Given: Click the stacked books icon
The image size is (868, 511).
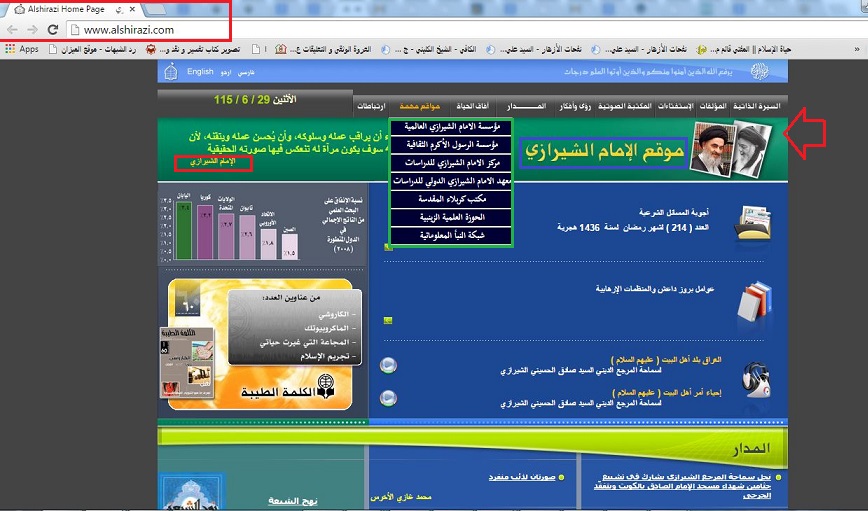Looking at the screenshot, I should tap(755, 301).
